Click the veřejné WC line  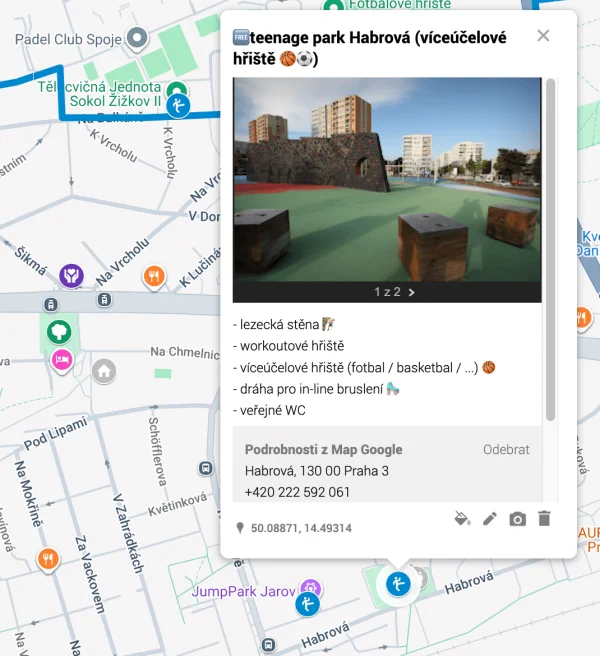coord(269,410)
